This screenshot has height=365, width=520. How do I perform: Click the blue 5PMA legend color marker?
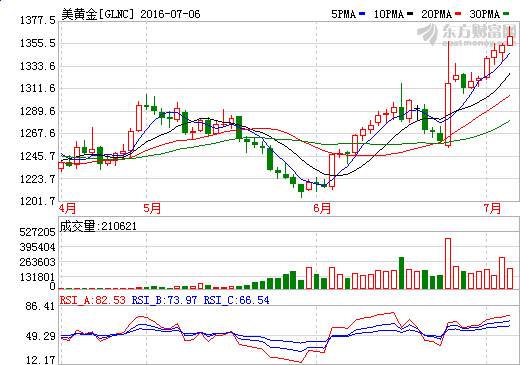click(x=362, y=14)
